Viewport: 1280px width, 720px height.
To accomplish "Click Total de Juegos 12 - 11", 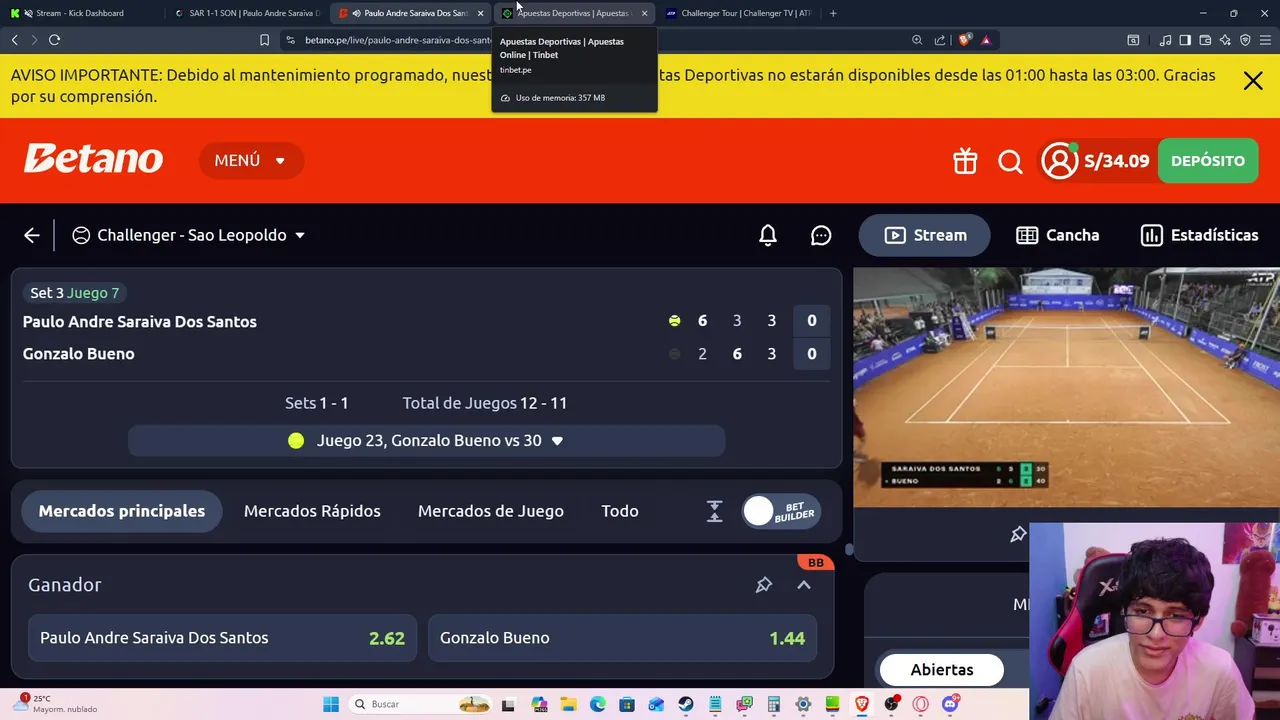I will (x=484, y=403).
